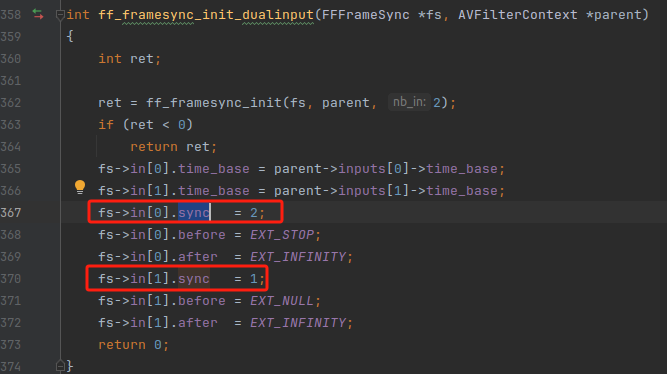The height and width of the screenshot is (374, 667).
Task: Click the ff_framesync_init call on line 362
Action: (214, 103)
